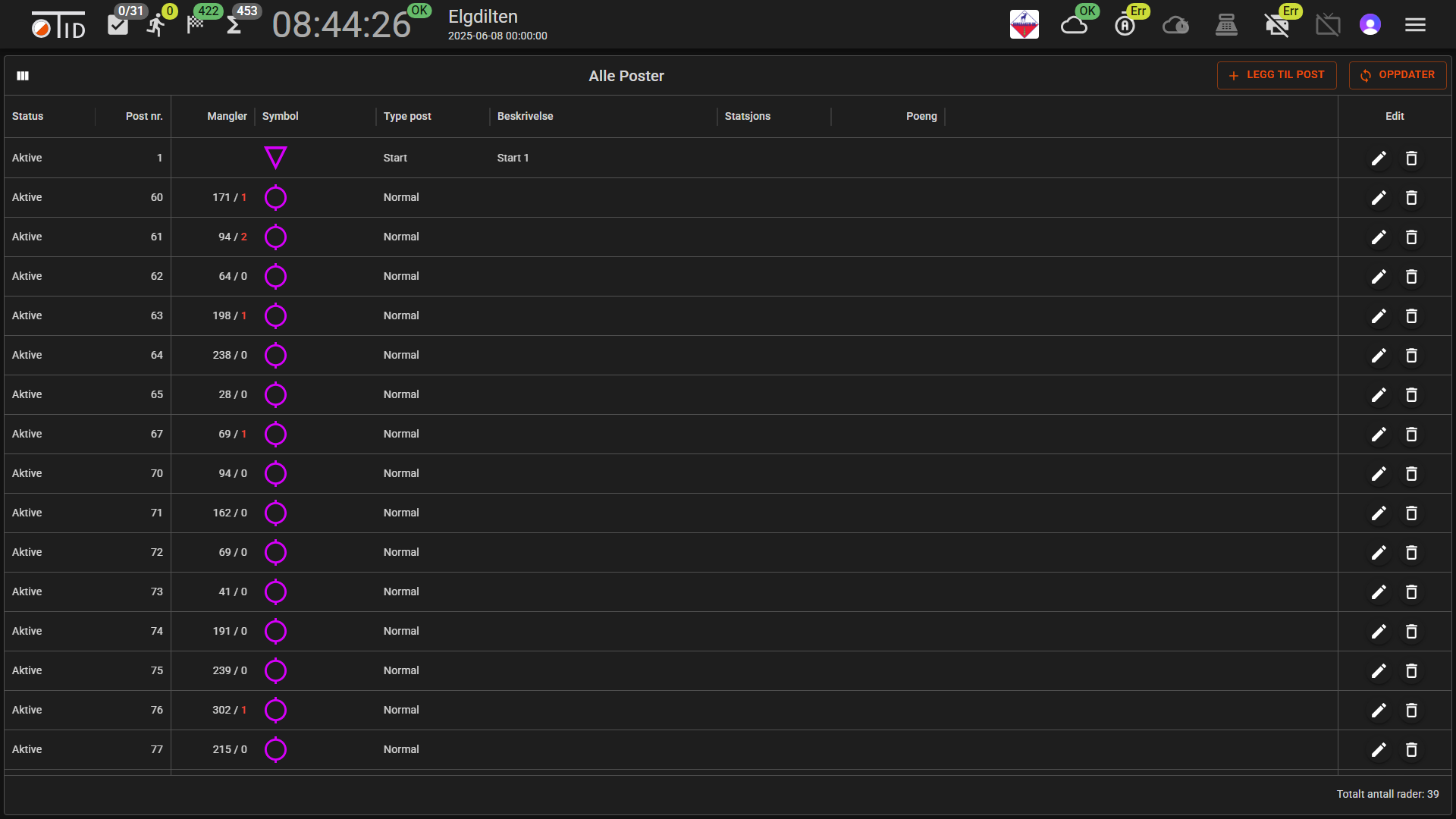The height and width of the screenshot is (819, 1456).
Task: Click the sigma total 453 icon
Action: 234,26
